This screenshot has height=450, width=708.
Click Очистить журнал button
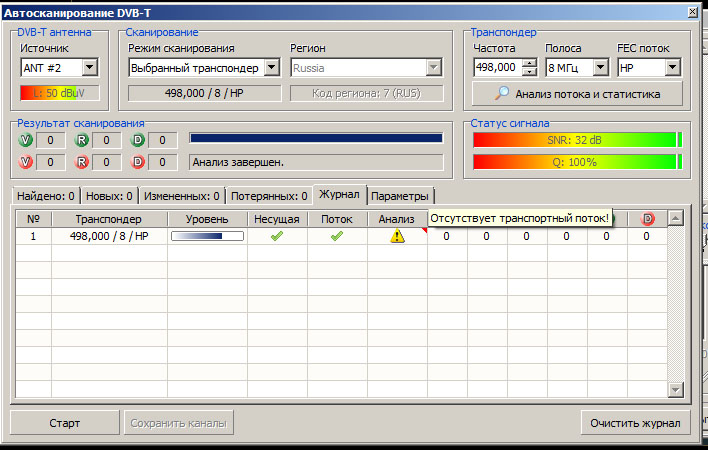(635, 423)
